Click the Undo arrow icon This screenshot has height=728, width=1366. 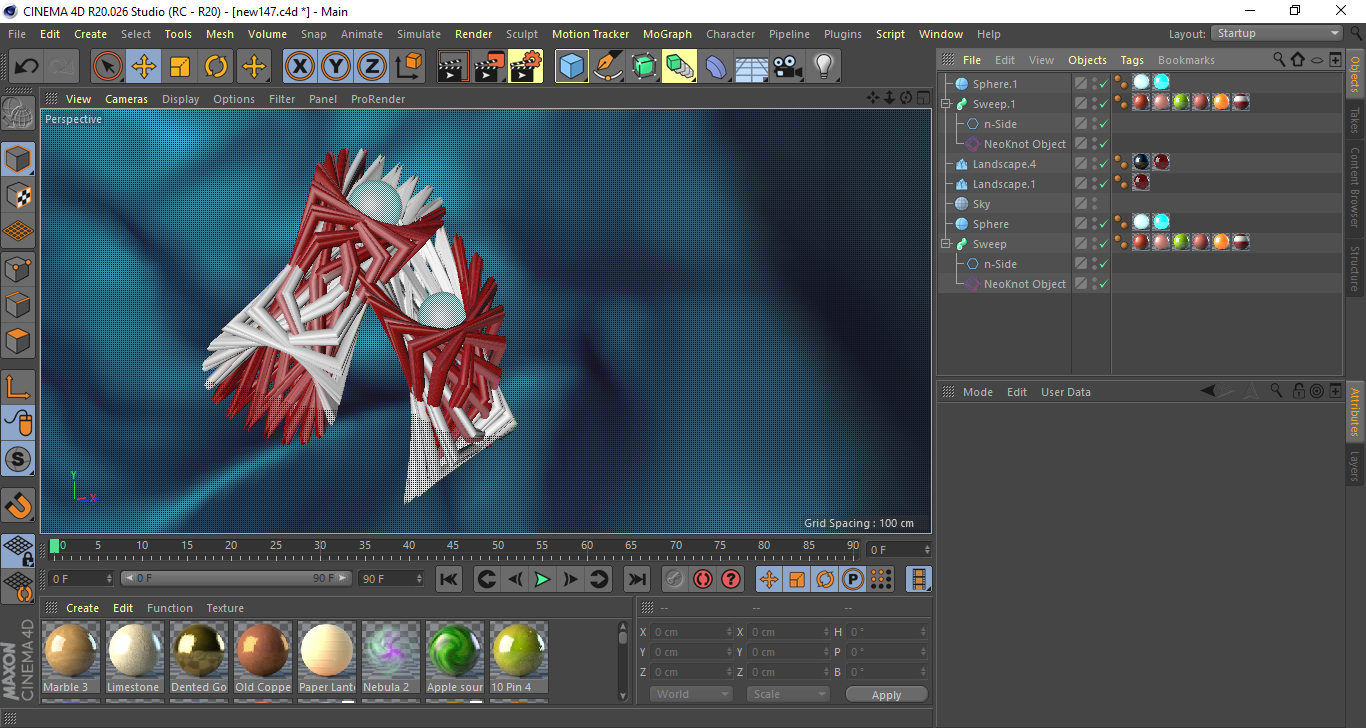coord(27,67)
